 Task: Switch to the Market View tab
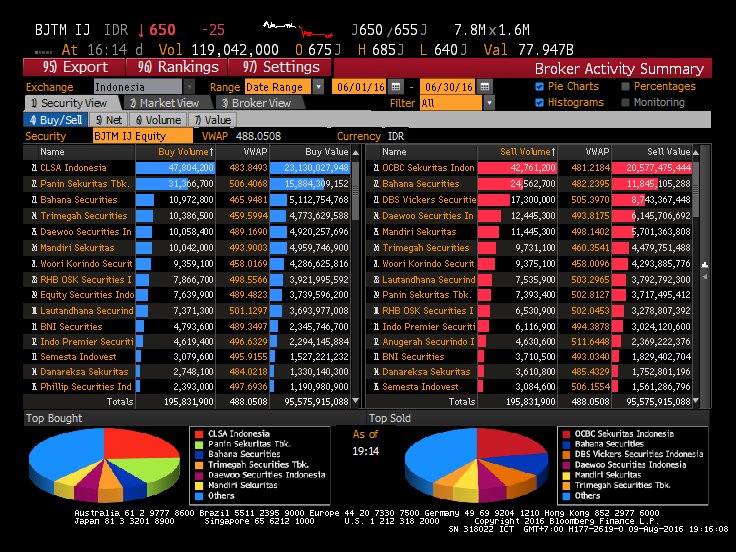coord(168,103)
